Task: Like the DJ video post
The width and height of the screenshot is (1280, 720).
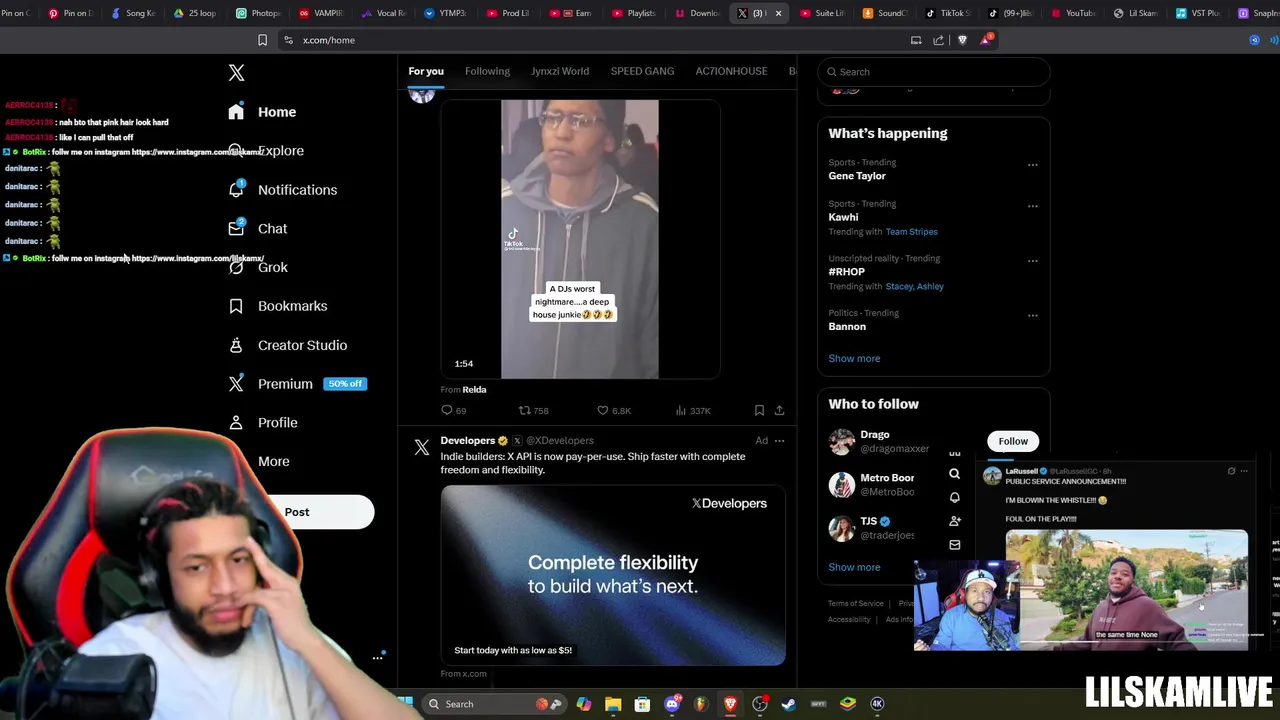Action: [x=613, y=411]
